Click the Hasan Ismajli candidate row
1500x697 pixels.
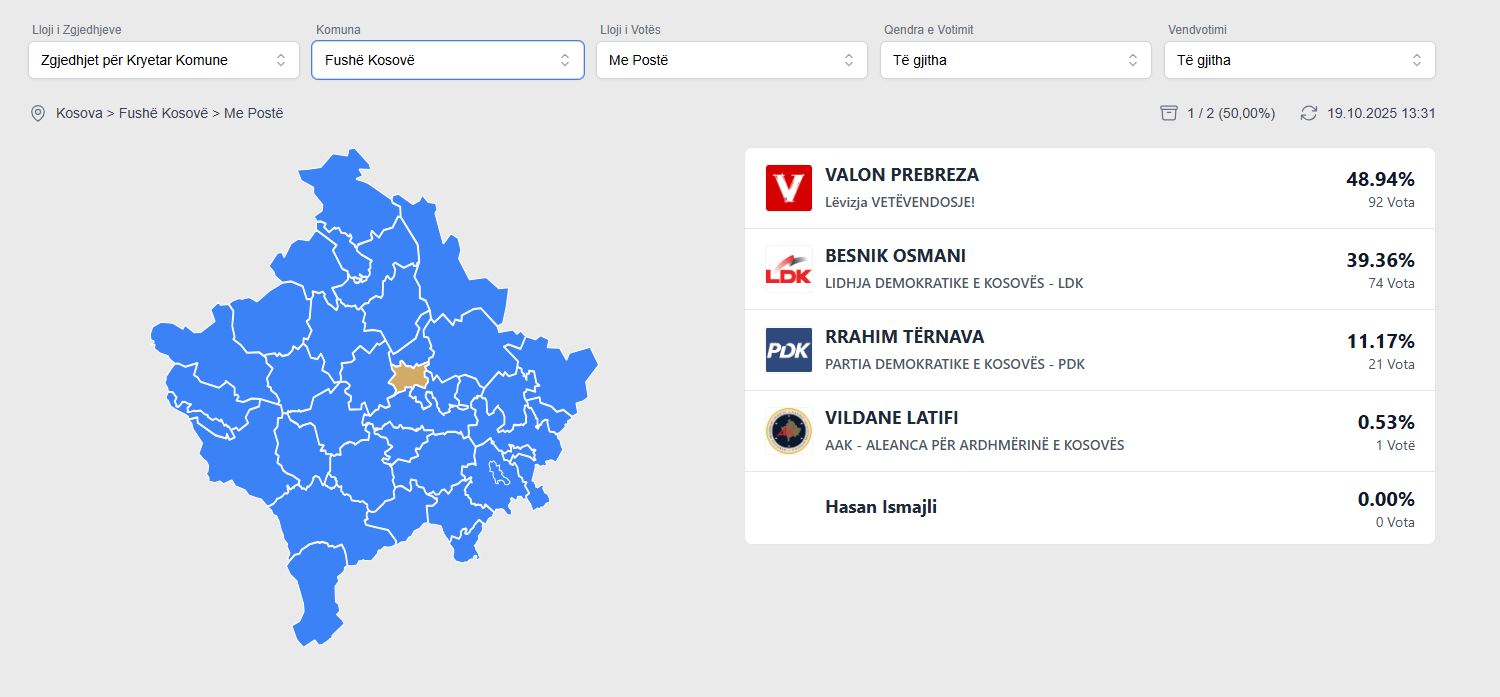(1089, 508)
